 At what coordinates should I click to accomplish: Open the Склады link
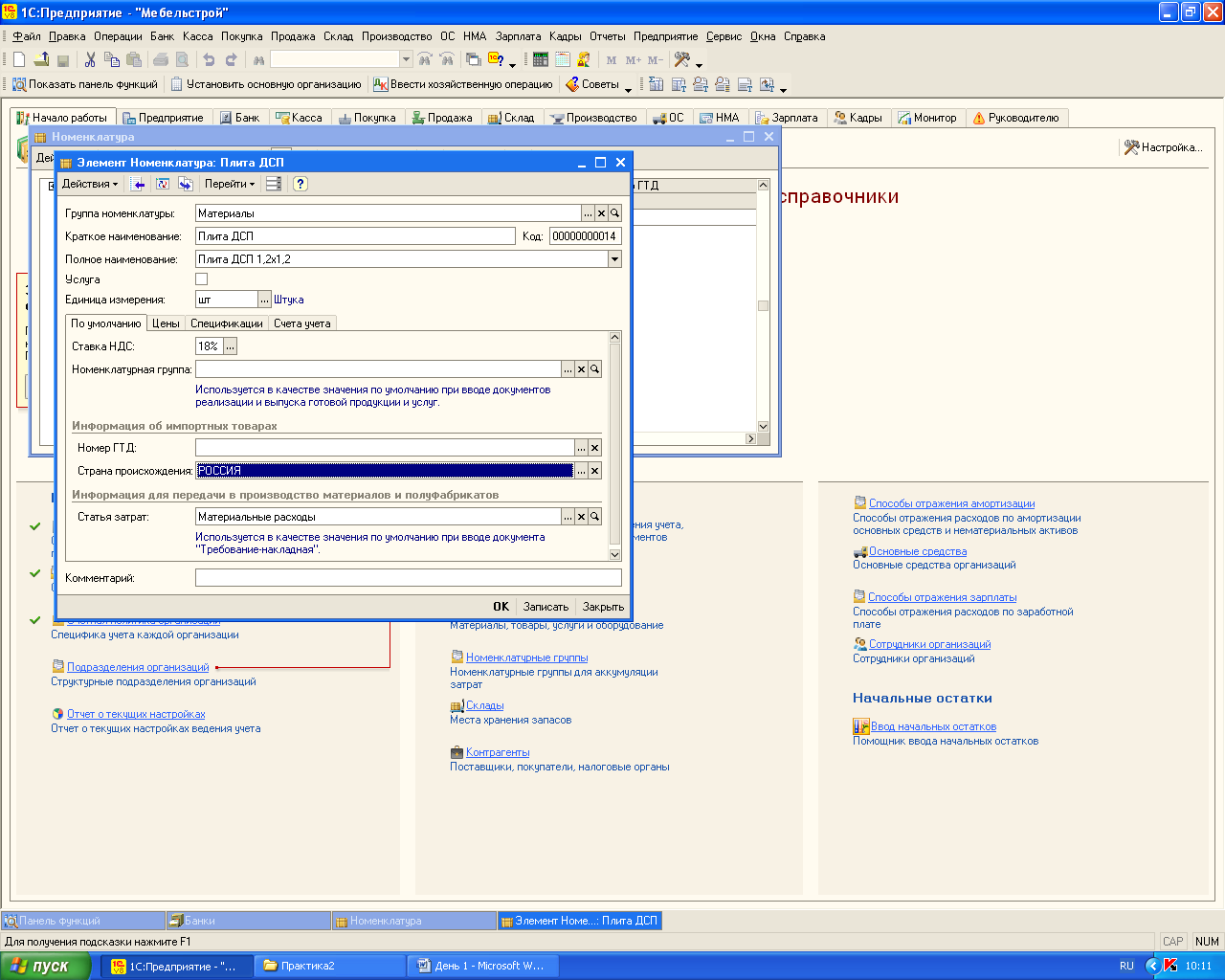tap(484, 705)
